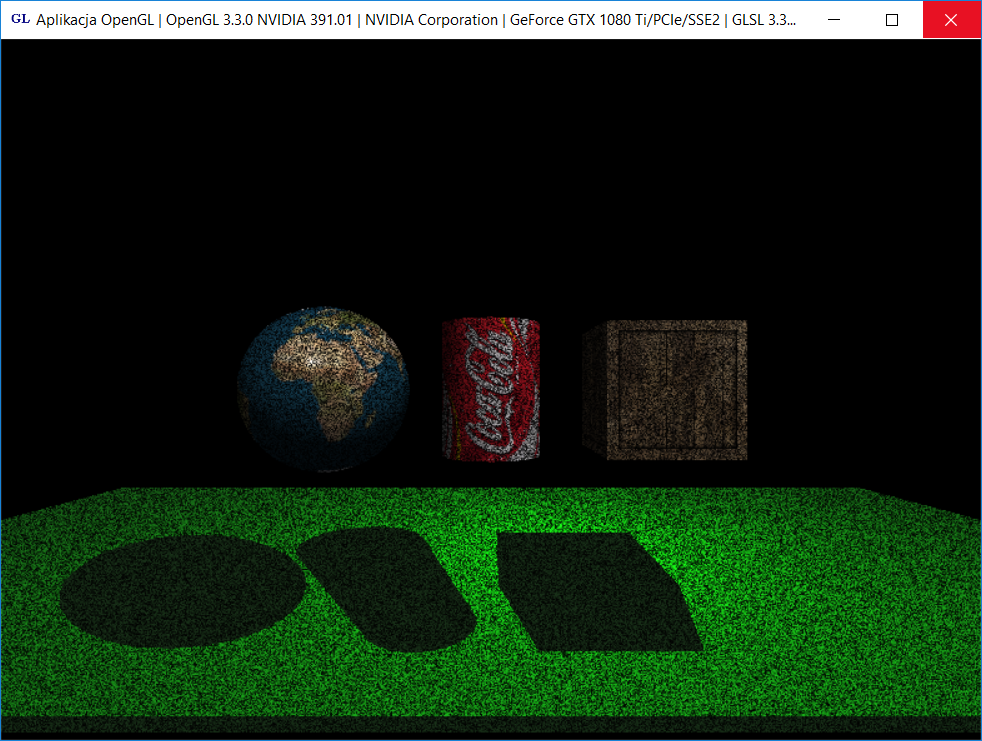Image resolution: width=982 pixels, height=741 pixels.
Task: Click the angular shadow of the crate
Action: (595, 588)
